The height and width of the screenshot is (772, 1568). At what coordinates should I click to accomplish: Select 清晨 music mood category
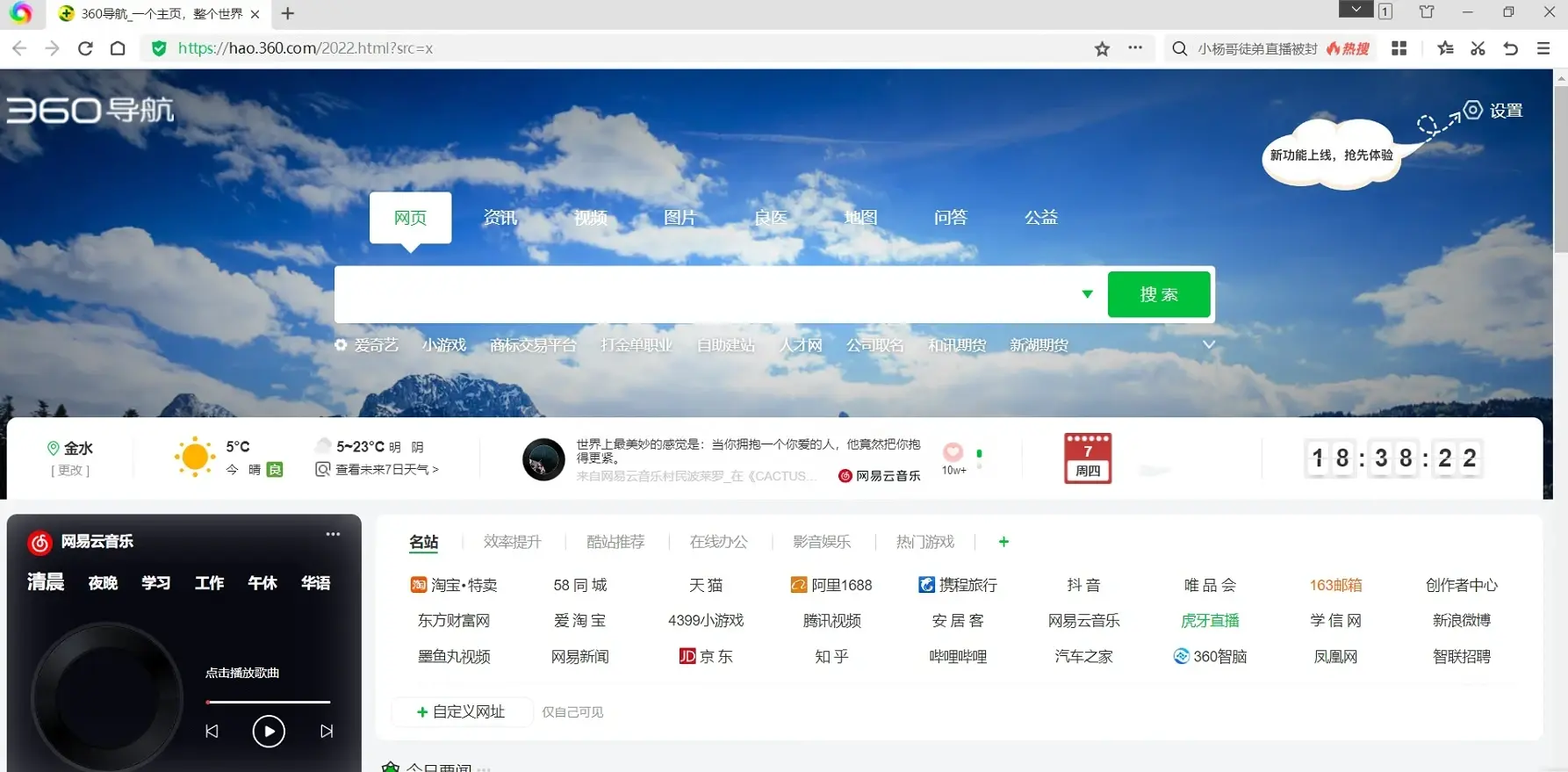pyautogui.click(x=46, y=582)
